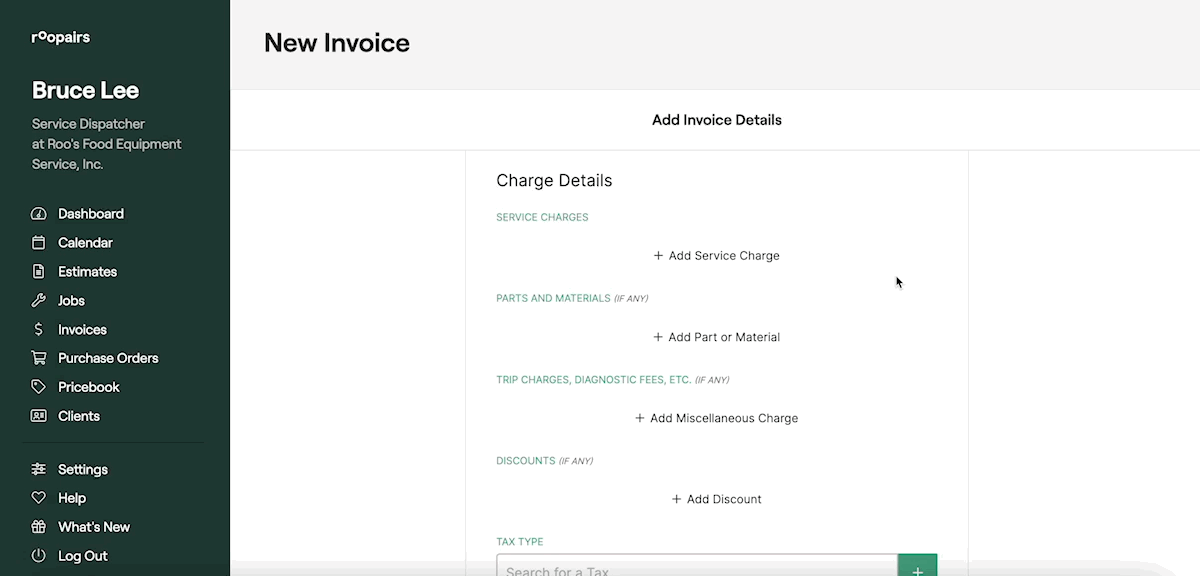The width and height of the screenshot is (1200, 576).
Task: Click Add Miscellaneous Charge
Action: click(x=716, y=418)
